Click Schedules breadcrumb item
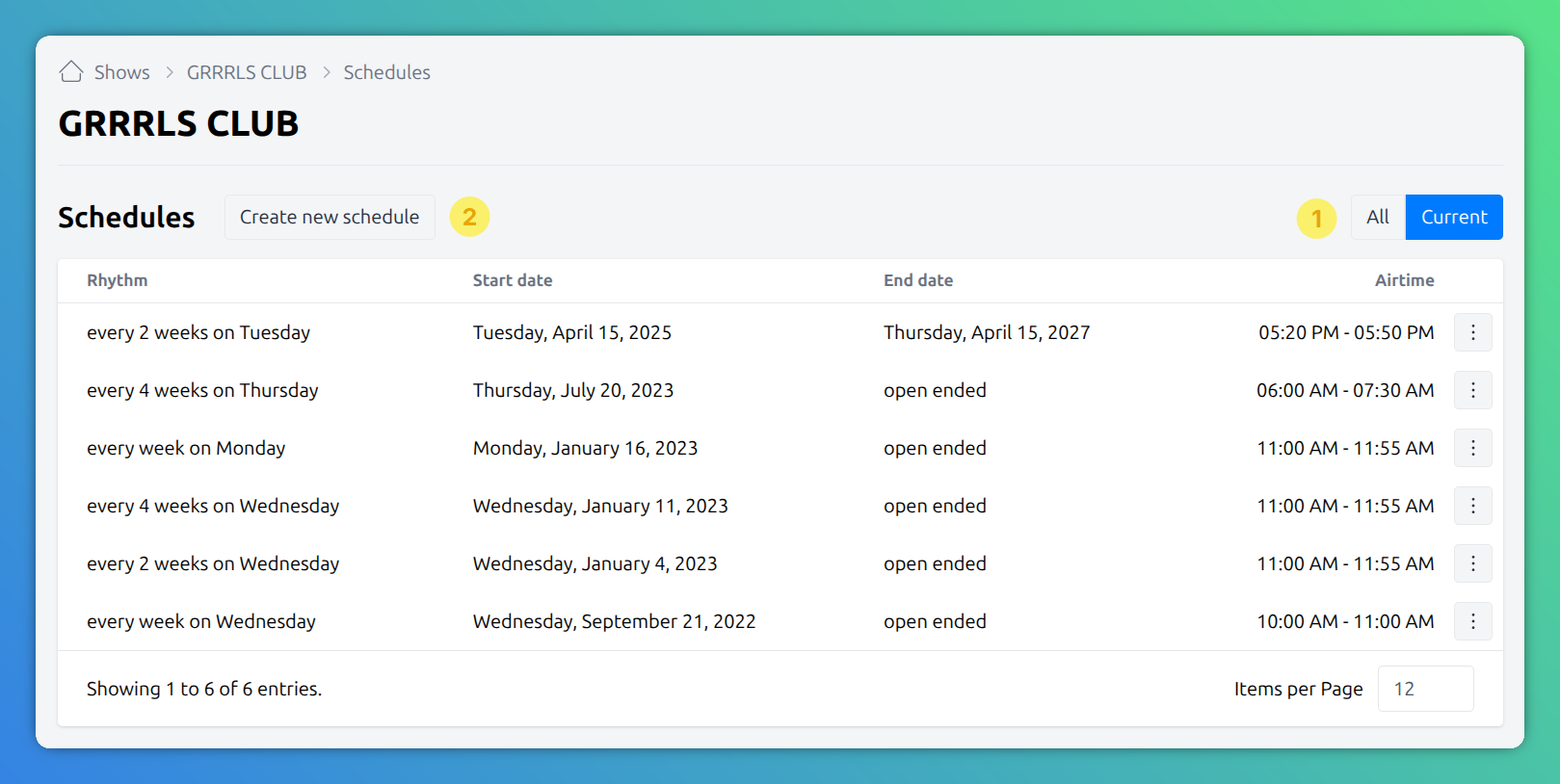Screen dimensions: 1560x784 tap(386, 72)
